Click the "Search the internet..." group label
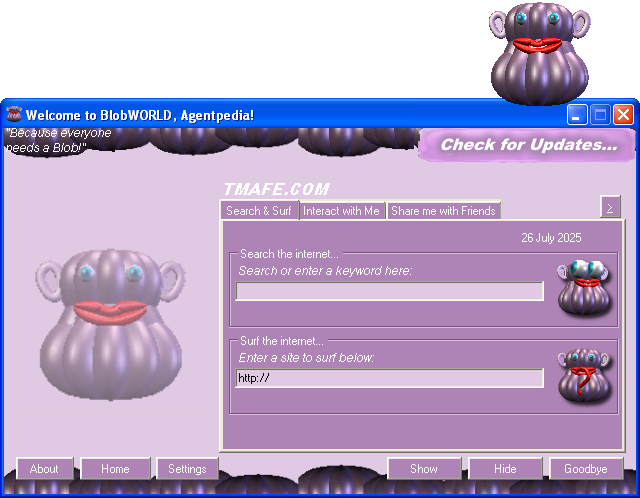The height and width of the screenshot is (498, 640). point(289,254)
